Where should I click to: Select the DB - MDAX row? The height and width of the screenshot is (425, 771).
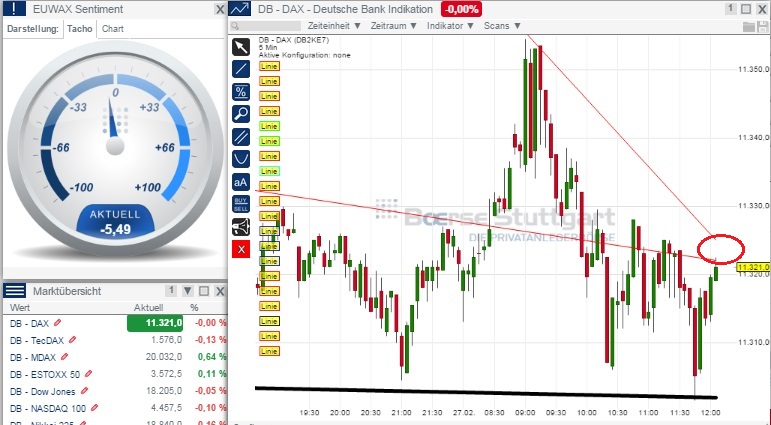(x=116, y=357)
